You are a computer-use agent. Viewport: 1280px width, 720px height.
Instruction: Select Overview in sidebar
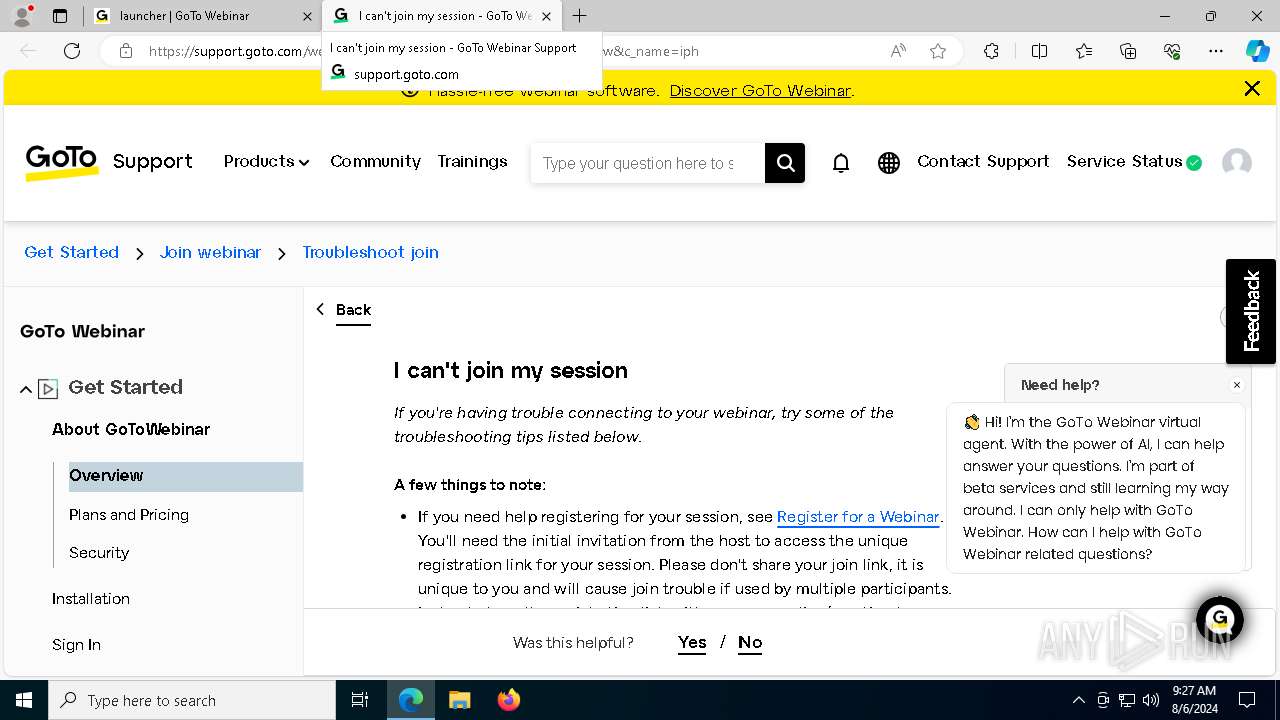[x=186, y=476]
